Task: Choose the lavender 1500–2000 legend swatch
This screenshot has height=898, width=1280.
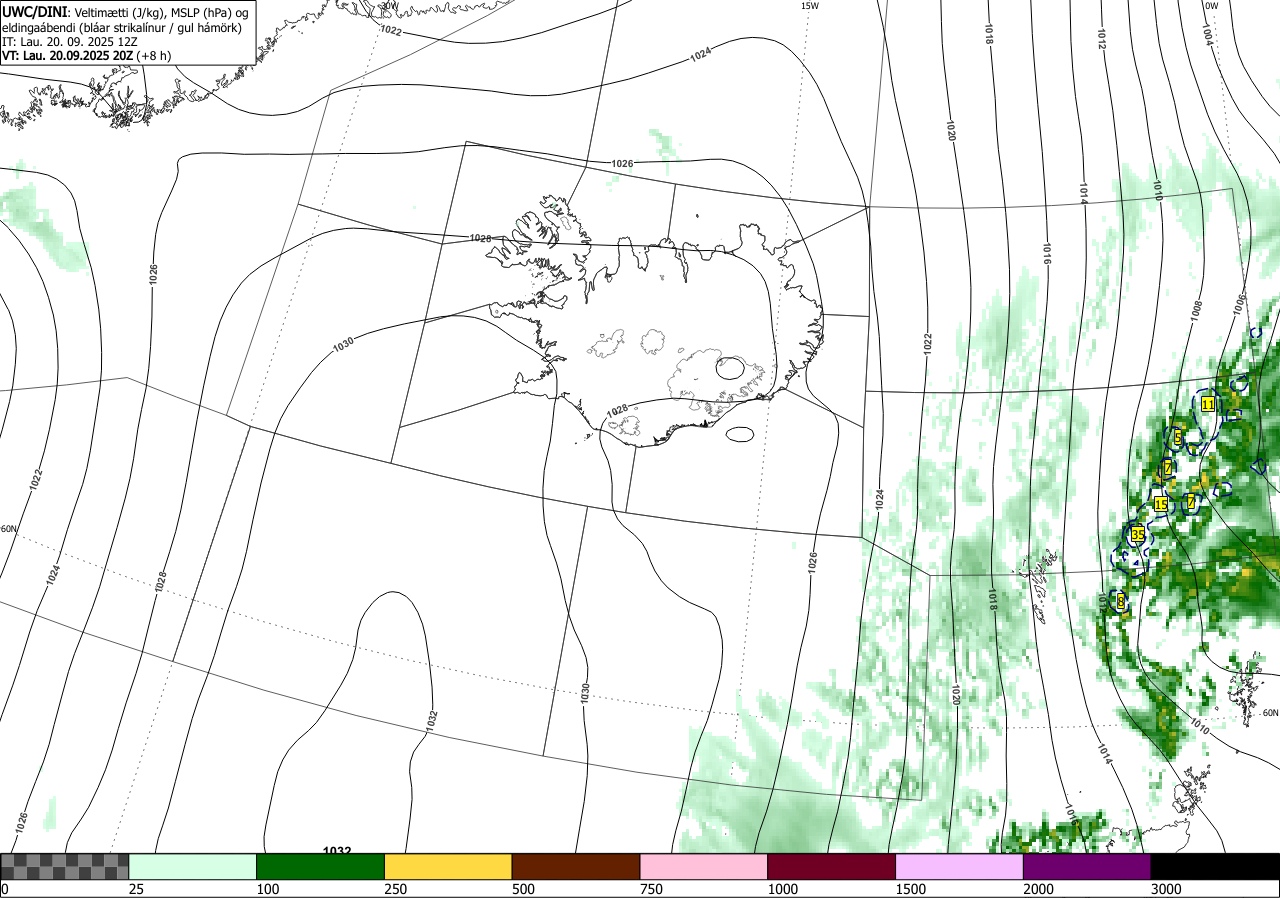Action: point(960,866)
